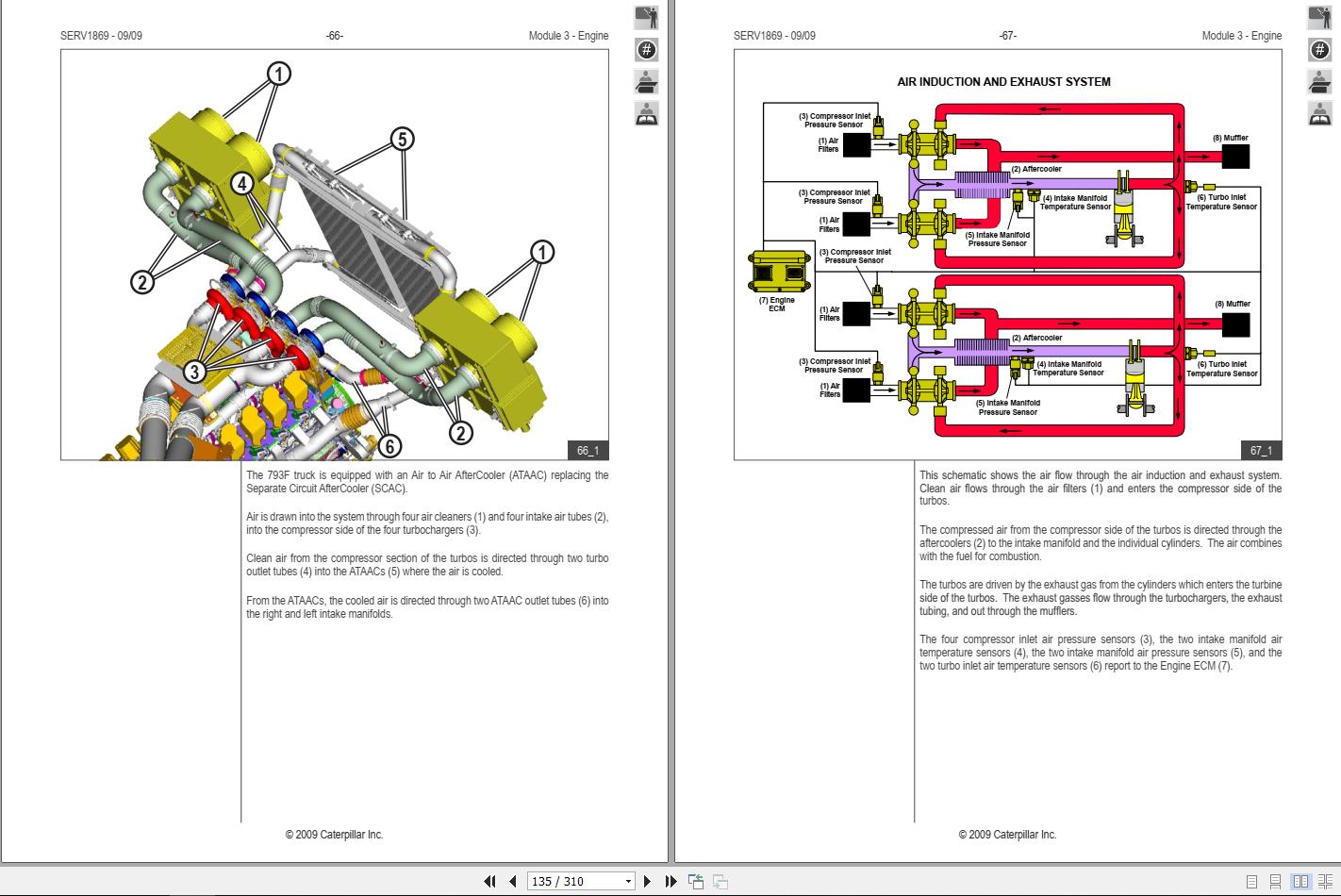1341x896 pixels.
Task: Click the 3D engine air system illustration on page 66
Action: click(x=335, y=255)
